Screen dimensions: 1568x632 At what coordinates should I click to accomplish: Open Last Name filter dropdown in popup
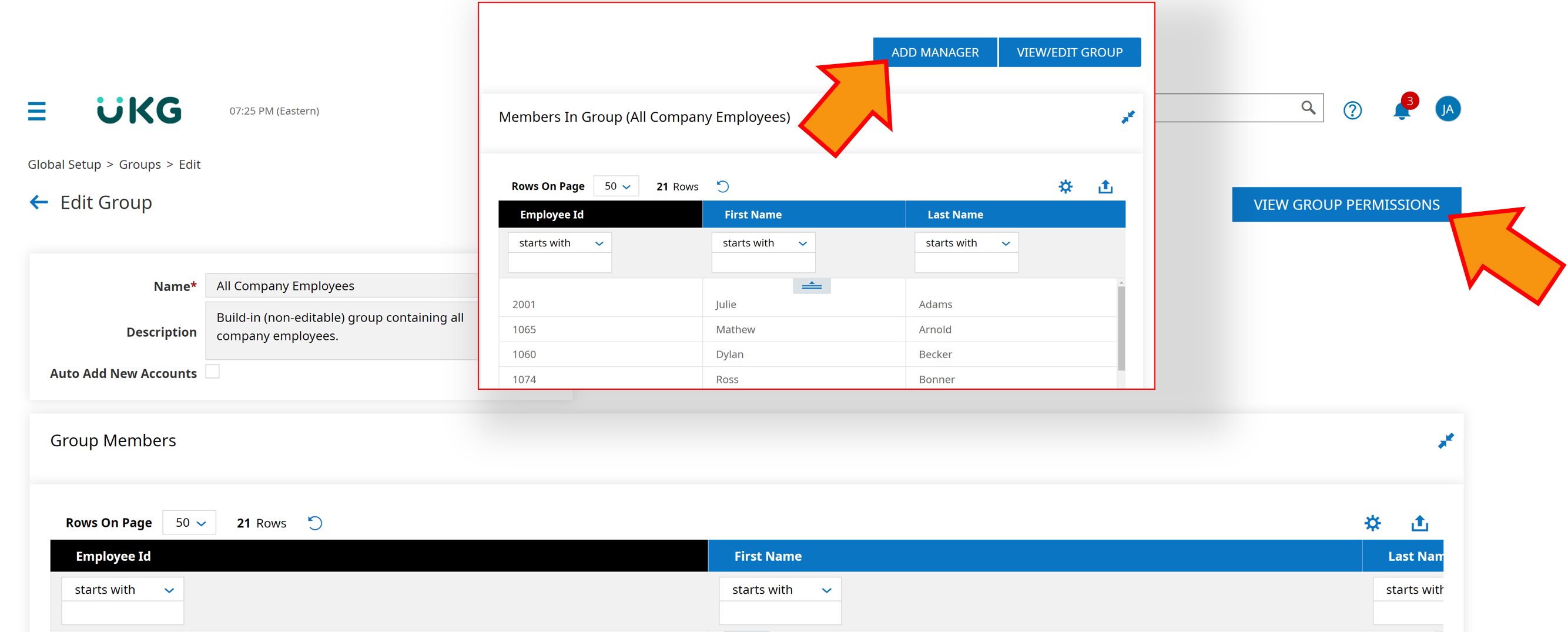[x=966, y=243]
